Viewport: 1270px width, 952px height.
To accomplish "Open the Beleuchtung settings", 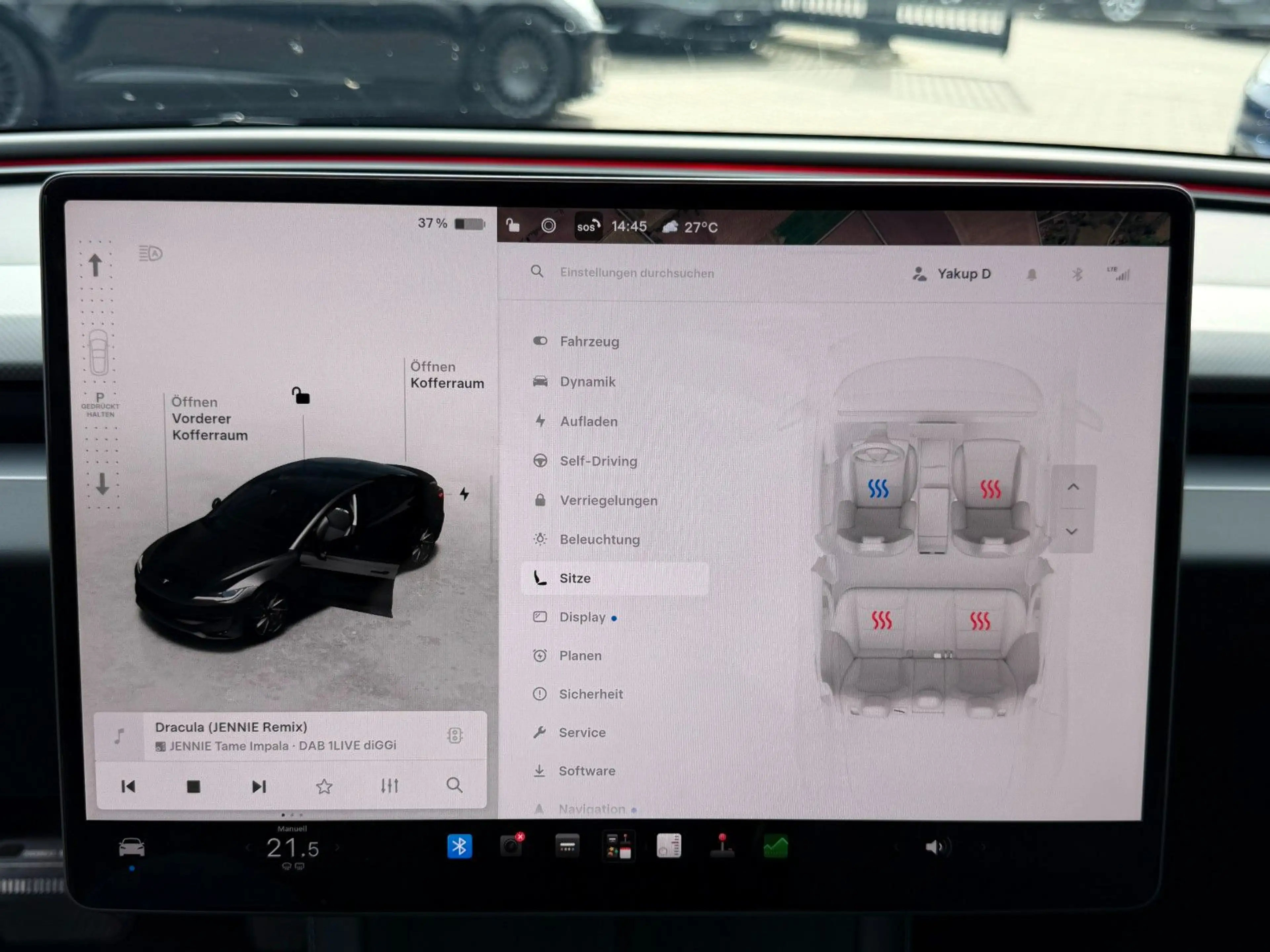I will (586, 539).
